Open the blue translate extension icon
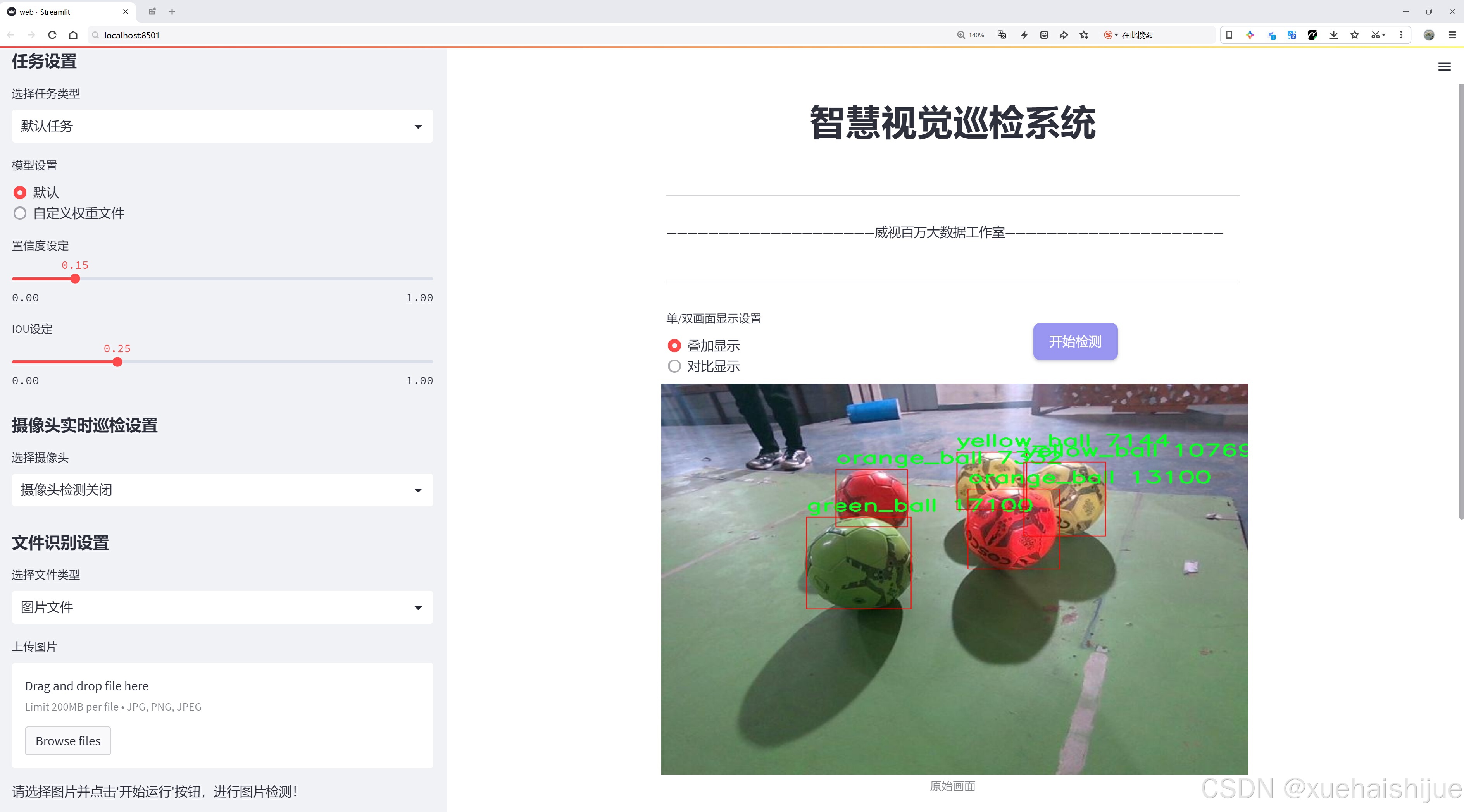The height and width of the screenshot is (812, 1464). 1292,34
